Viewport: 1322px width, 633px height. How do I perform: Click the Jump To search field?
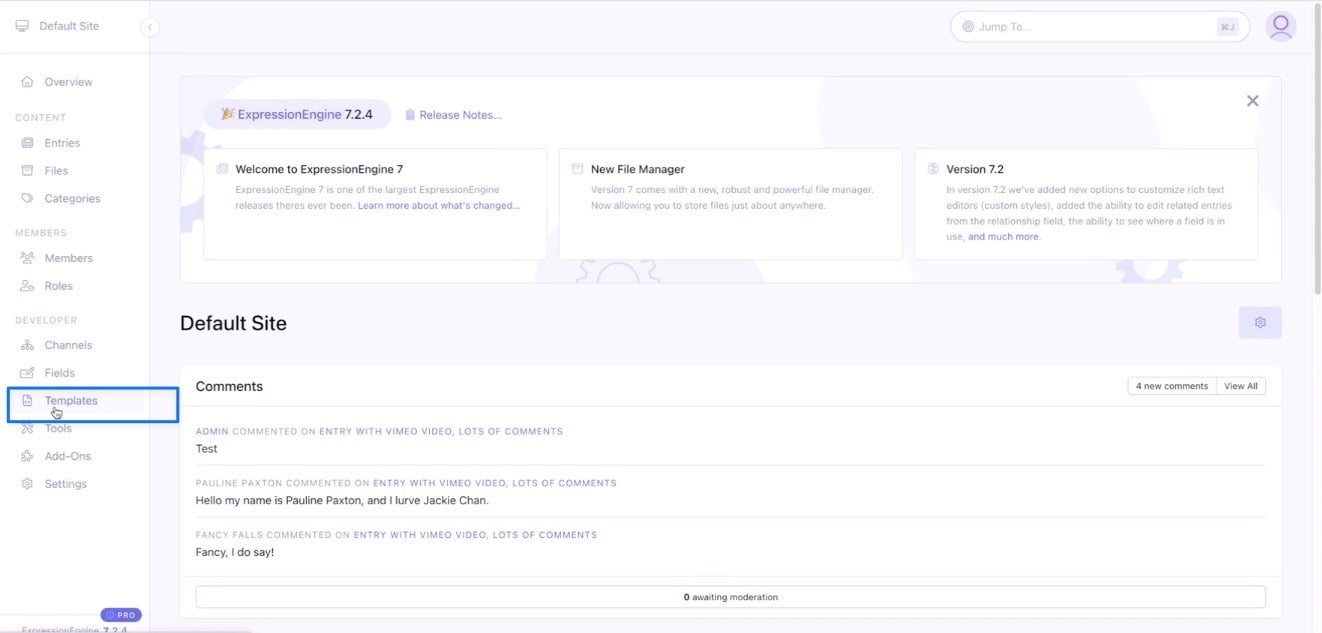[x=1098, y=26]
